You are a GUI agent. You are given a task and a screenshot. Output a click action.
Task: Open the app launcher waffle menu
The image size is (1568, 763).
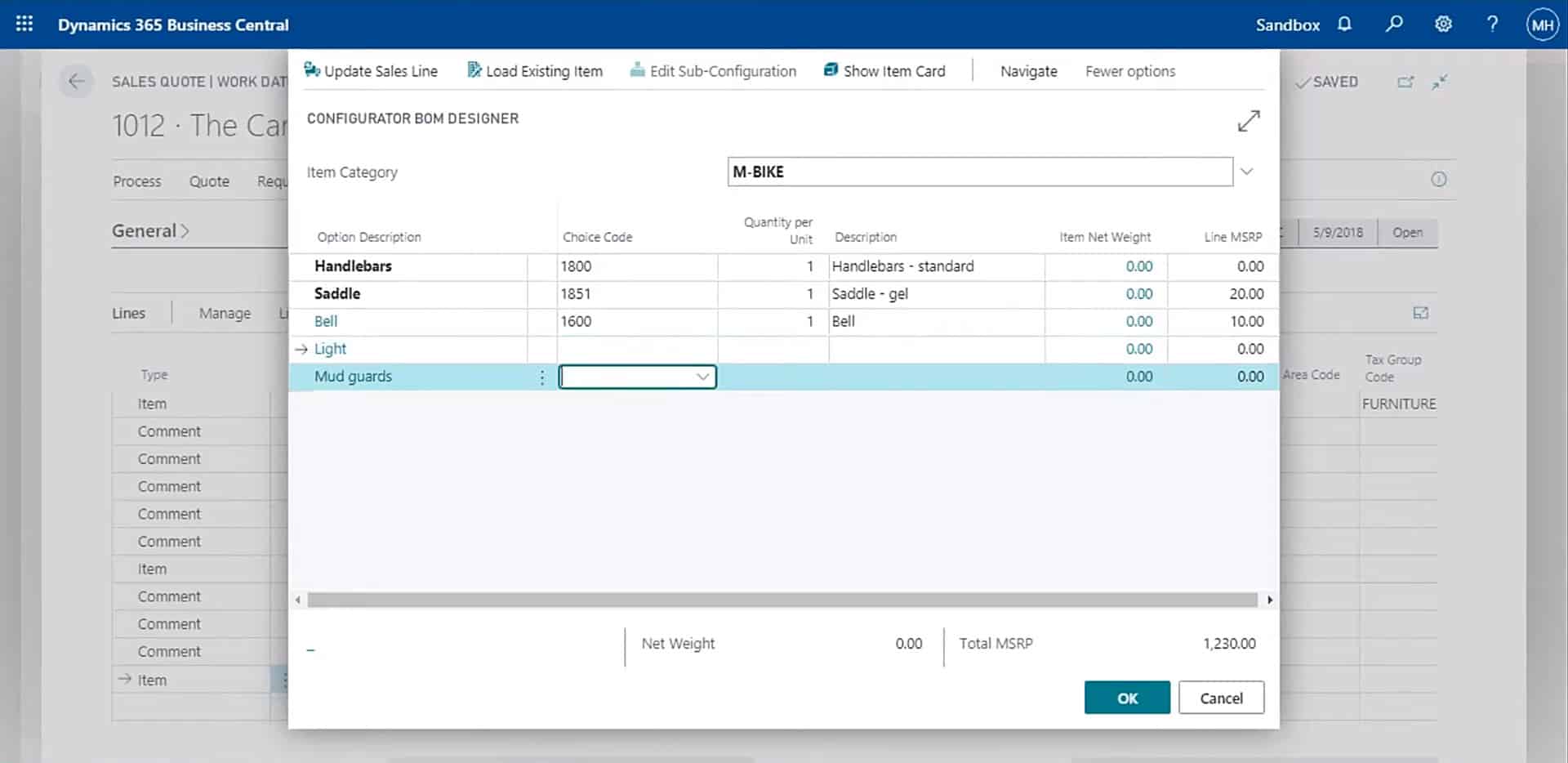pyautogui.click(x=24, y=25)
